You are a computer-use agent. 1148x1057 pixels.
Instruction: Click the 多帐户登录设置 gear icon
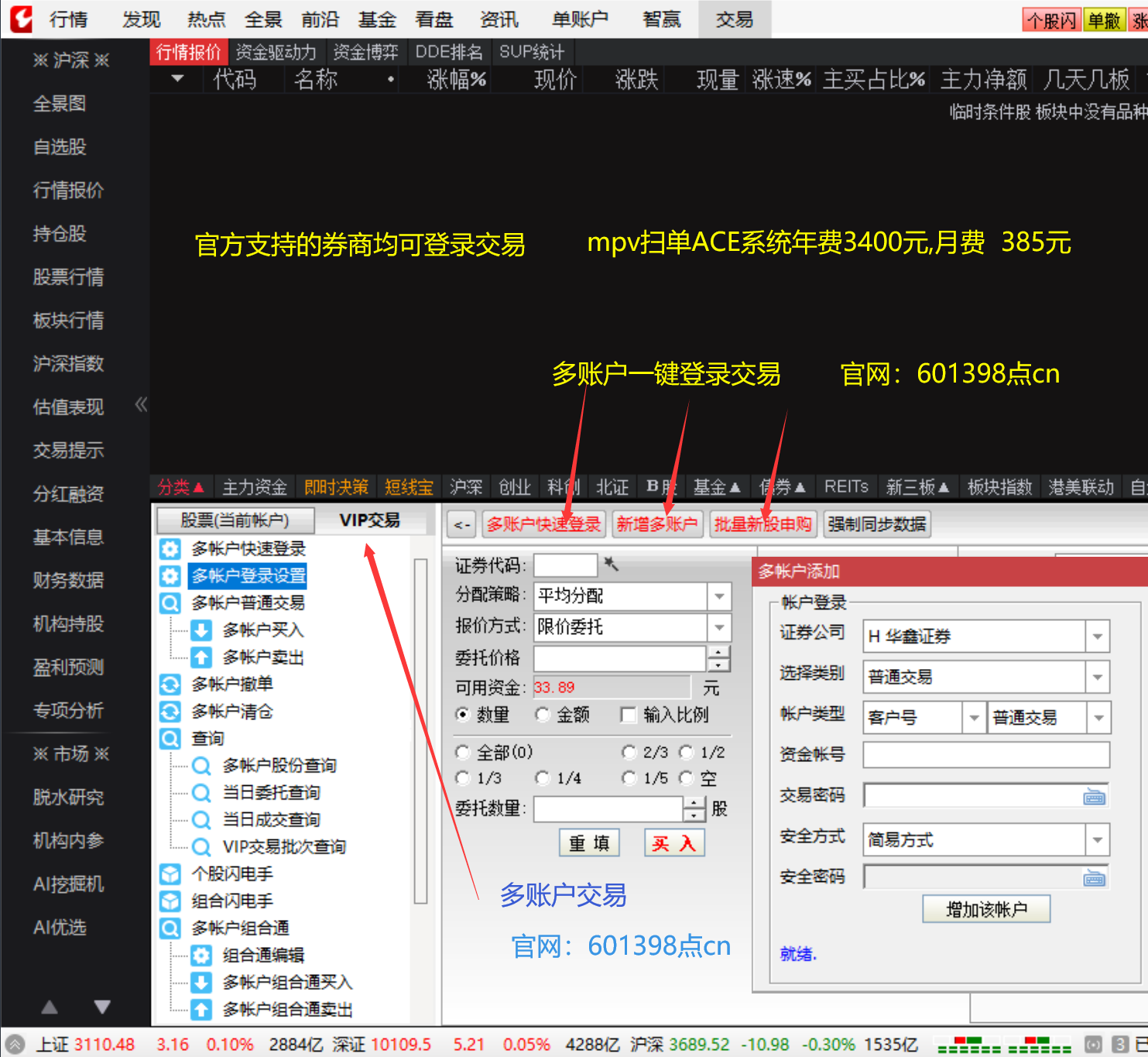click(x=170, y=576)
